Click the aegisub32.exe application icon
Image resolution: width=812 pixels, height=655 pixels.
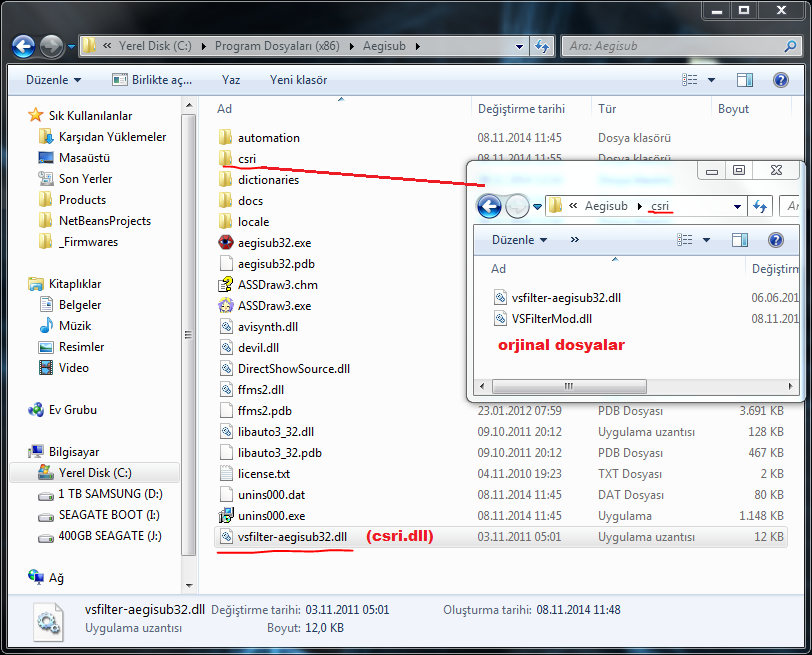(226, 243)
